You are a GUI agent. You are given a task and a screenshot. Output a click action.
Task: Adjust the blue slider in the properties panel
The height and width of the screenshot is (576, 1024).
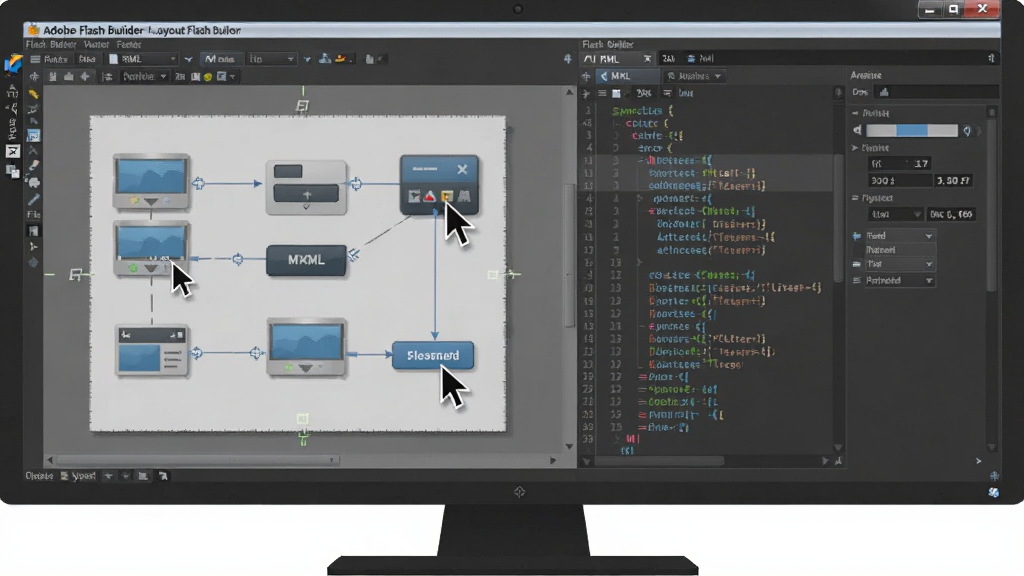[x=912, y=131]
